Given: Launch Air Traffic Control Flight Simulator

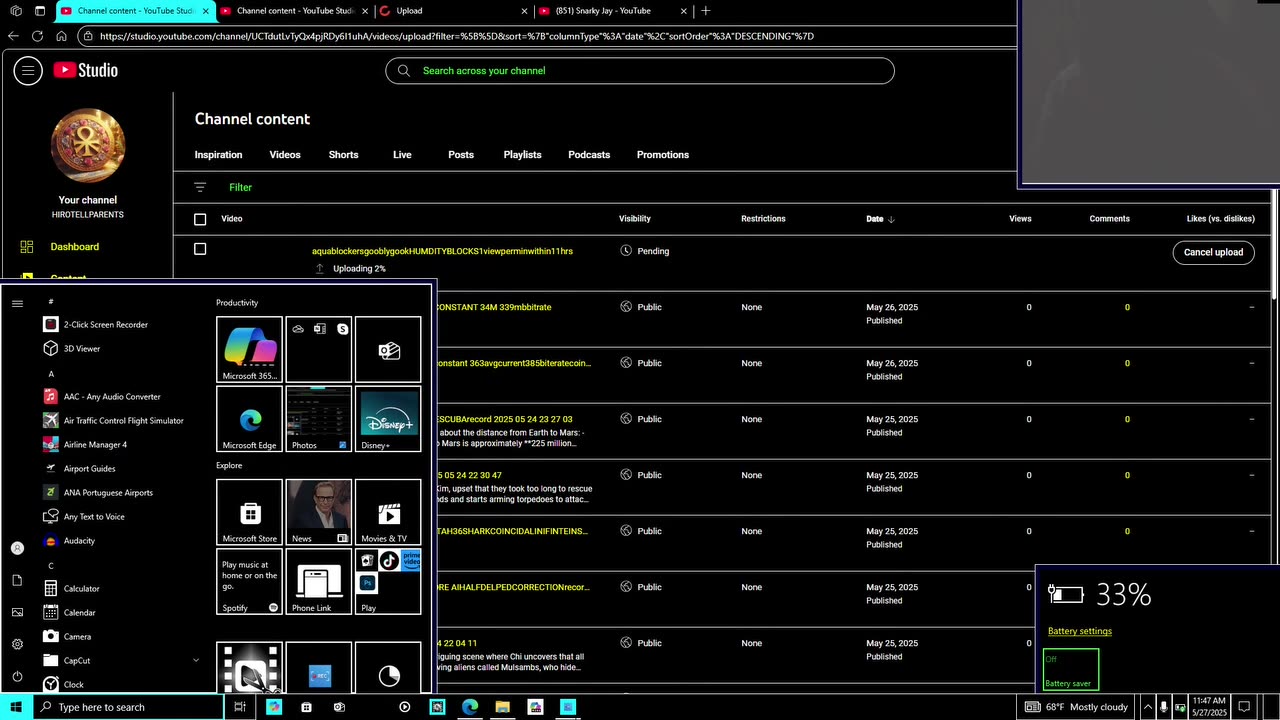Looking at the screenshot, I should coord(114,421).
